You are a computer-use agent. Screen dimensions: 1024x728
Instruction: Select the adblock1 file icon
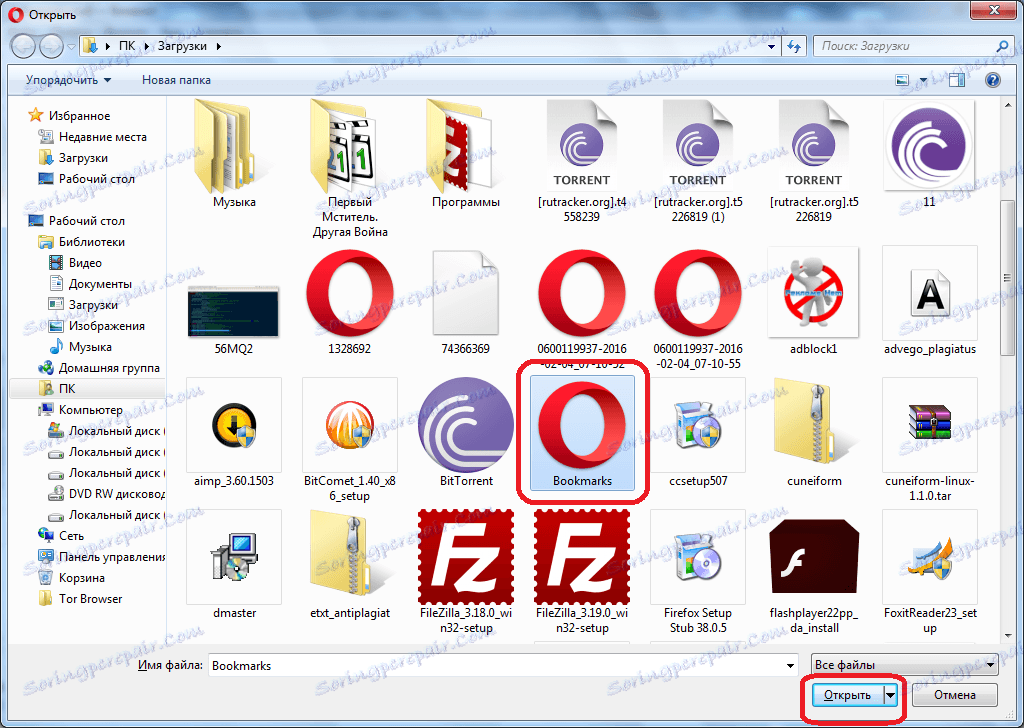tap(813, 292)
